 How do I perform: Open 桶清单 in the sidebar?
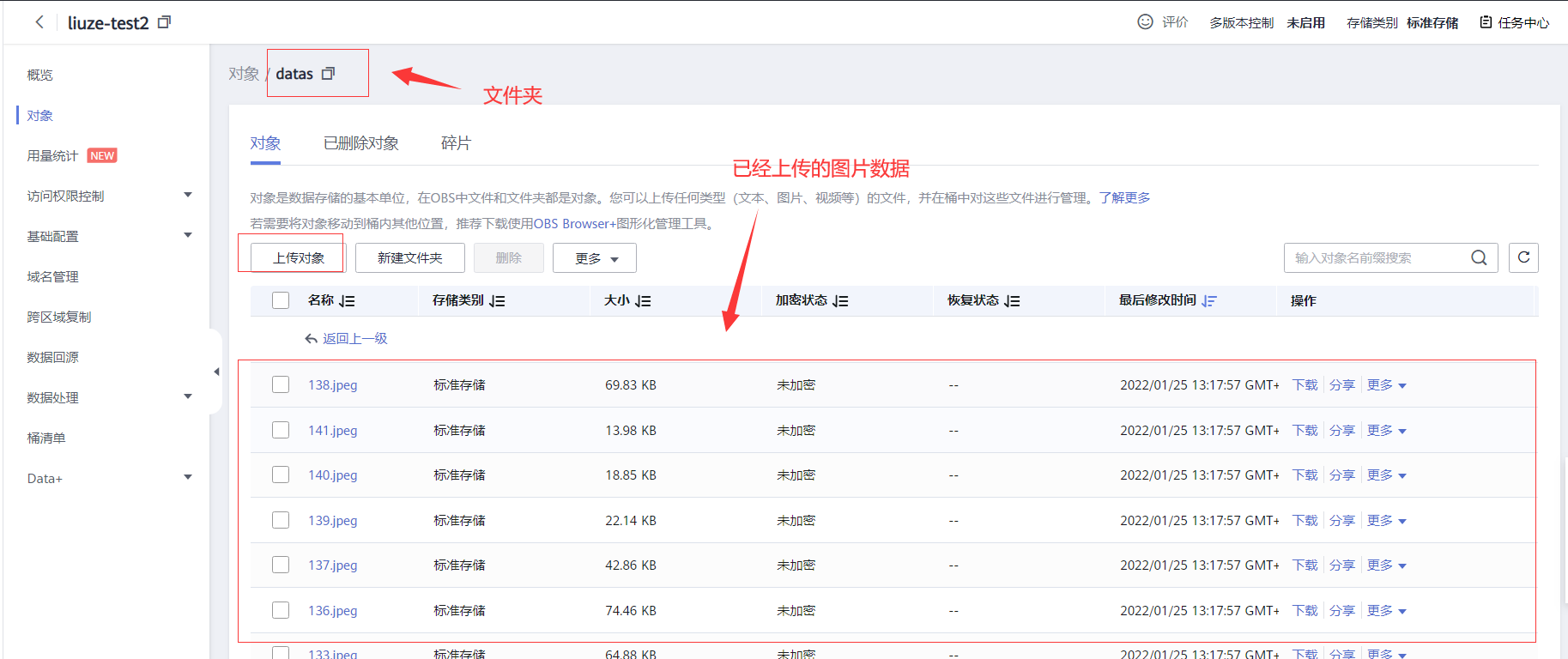point(46,438)
